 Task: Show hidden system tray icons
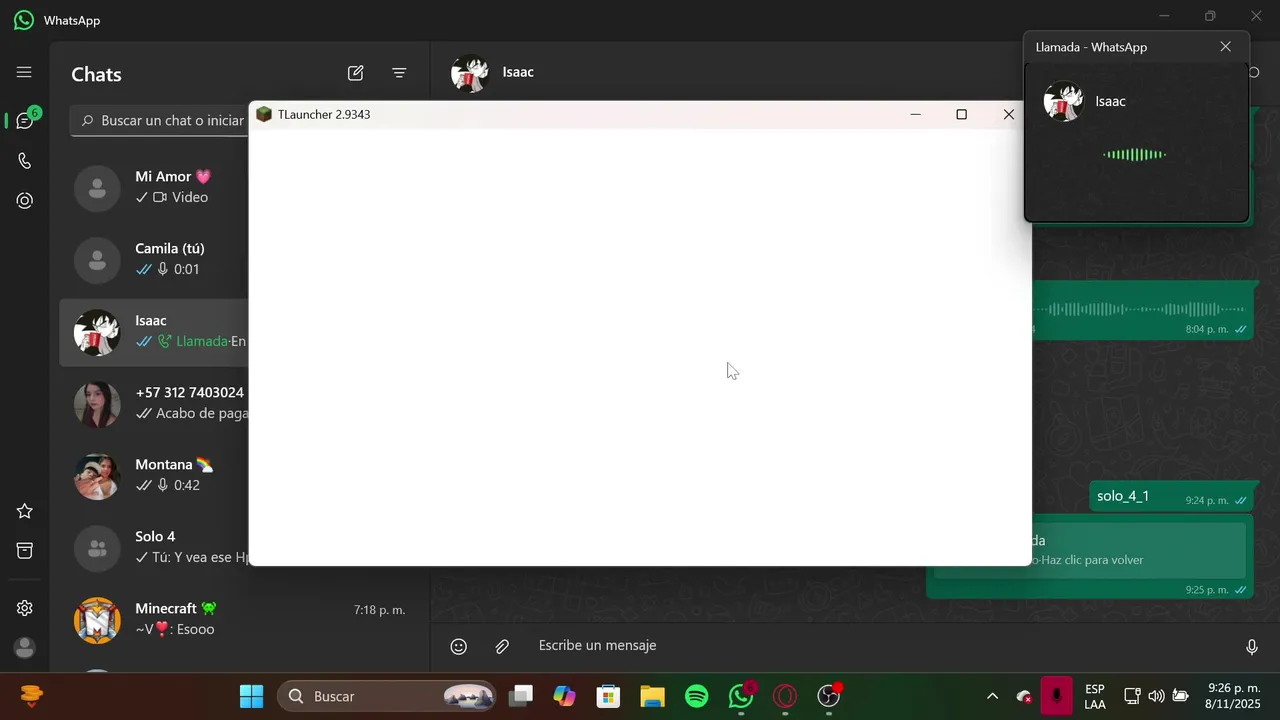point(992,696)
